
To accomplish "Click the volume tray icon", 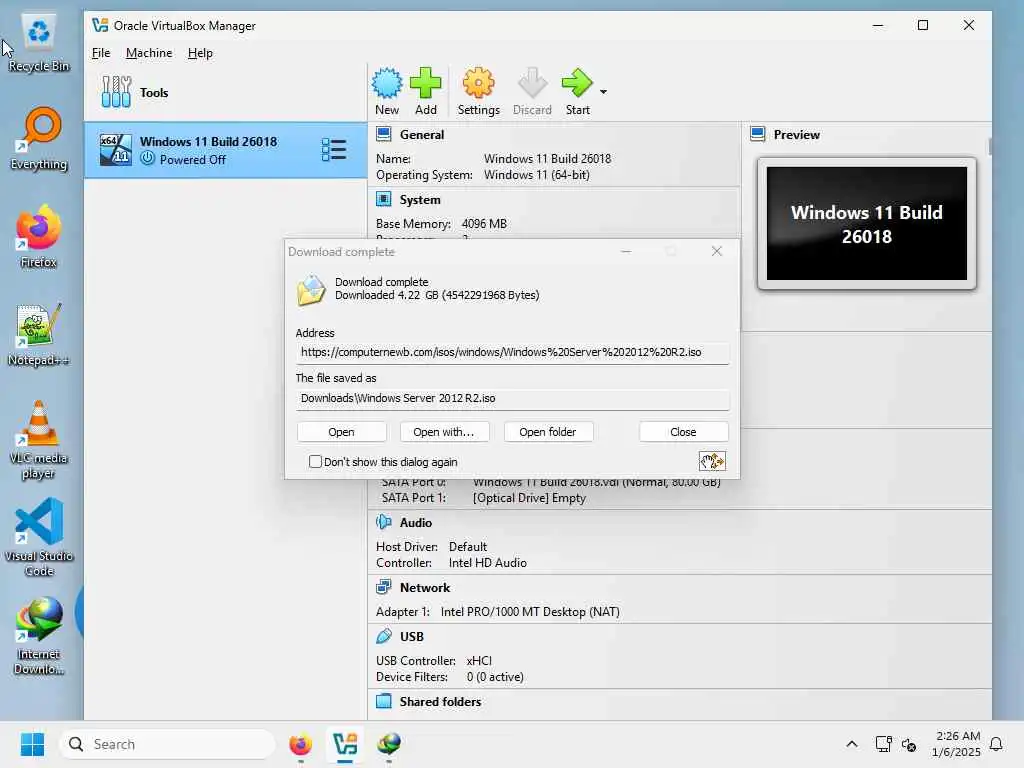I will (908, 744).
